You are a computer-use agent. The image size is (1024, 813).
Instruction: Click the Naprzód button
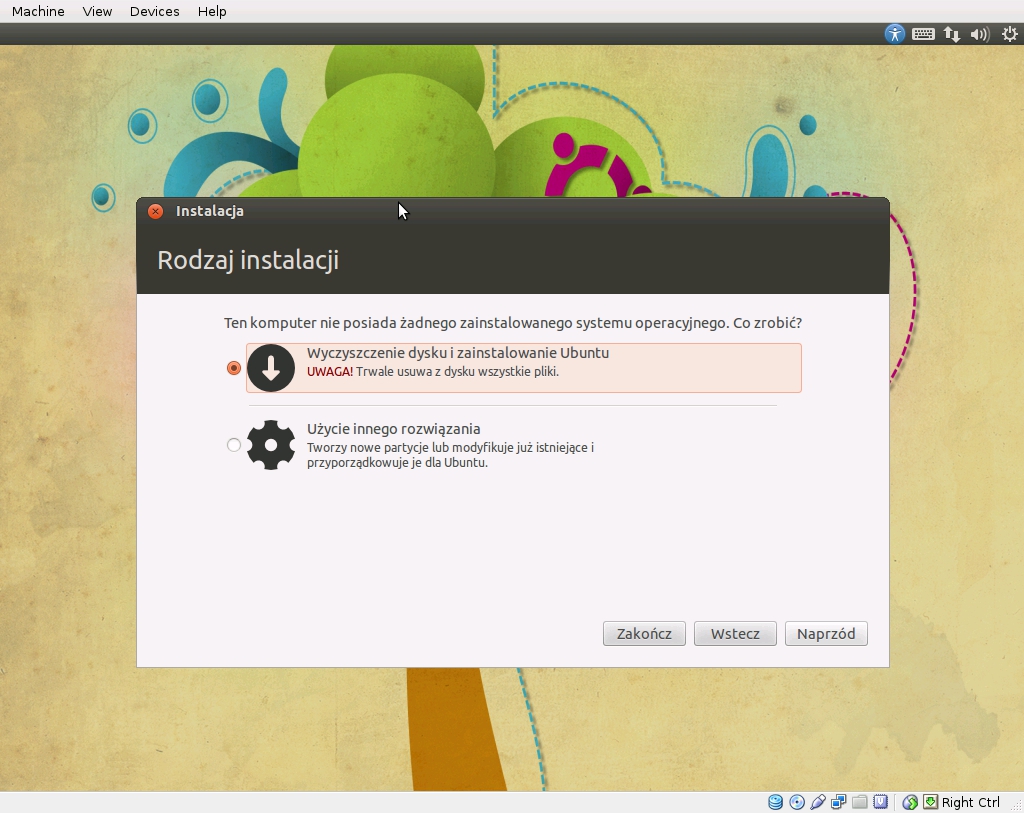(x=826, y=633)
